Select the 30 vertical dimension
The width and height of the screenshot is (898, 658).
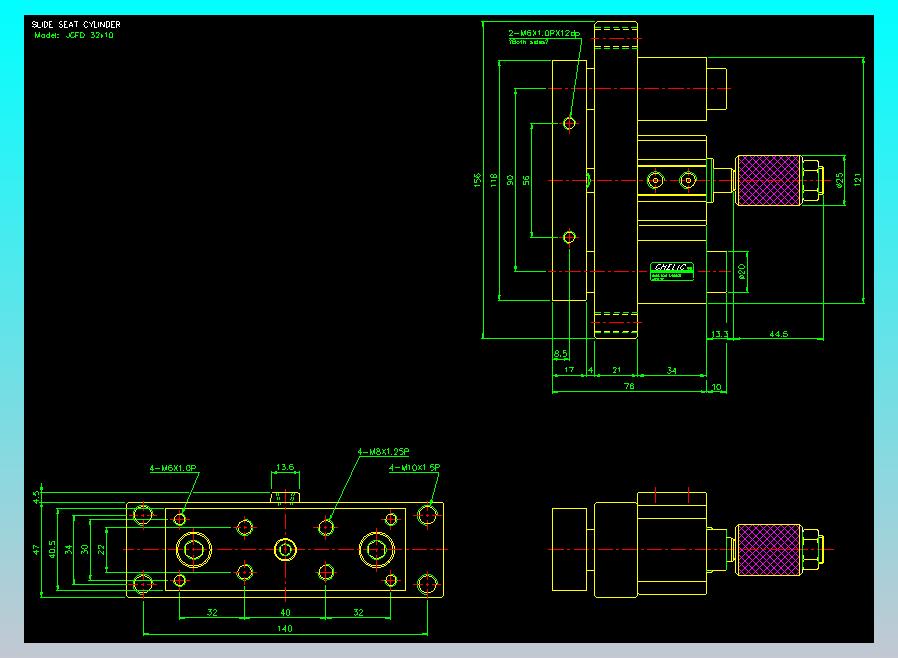[85, 549]
